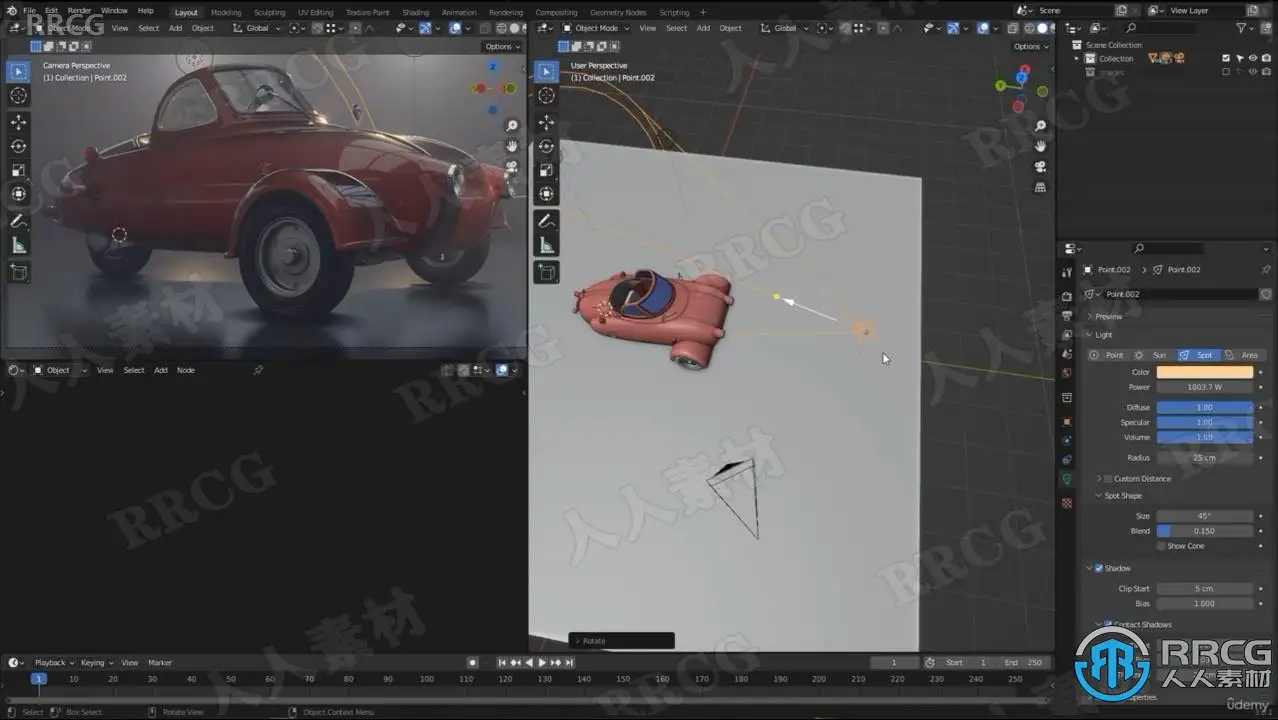
Task: Click the Node menu in the node editor
Action: (186, 370)
